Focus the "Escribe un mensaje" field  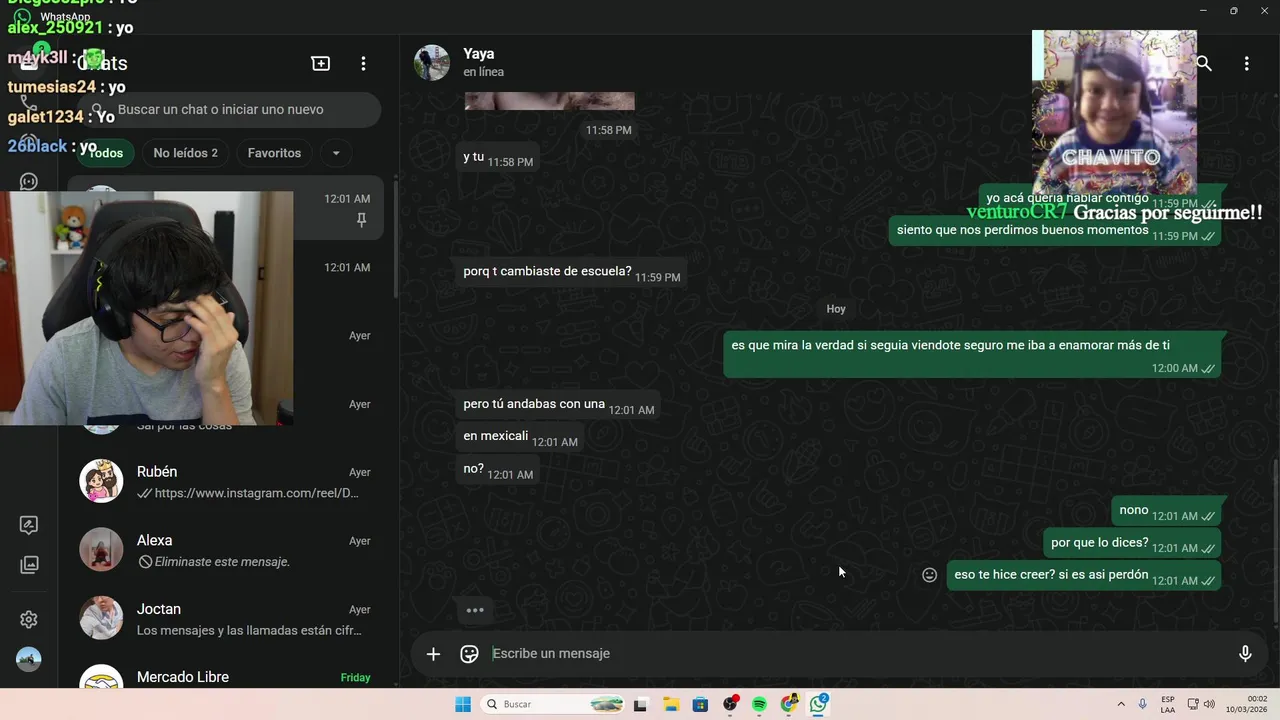(x=855, y=654)
